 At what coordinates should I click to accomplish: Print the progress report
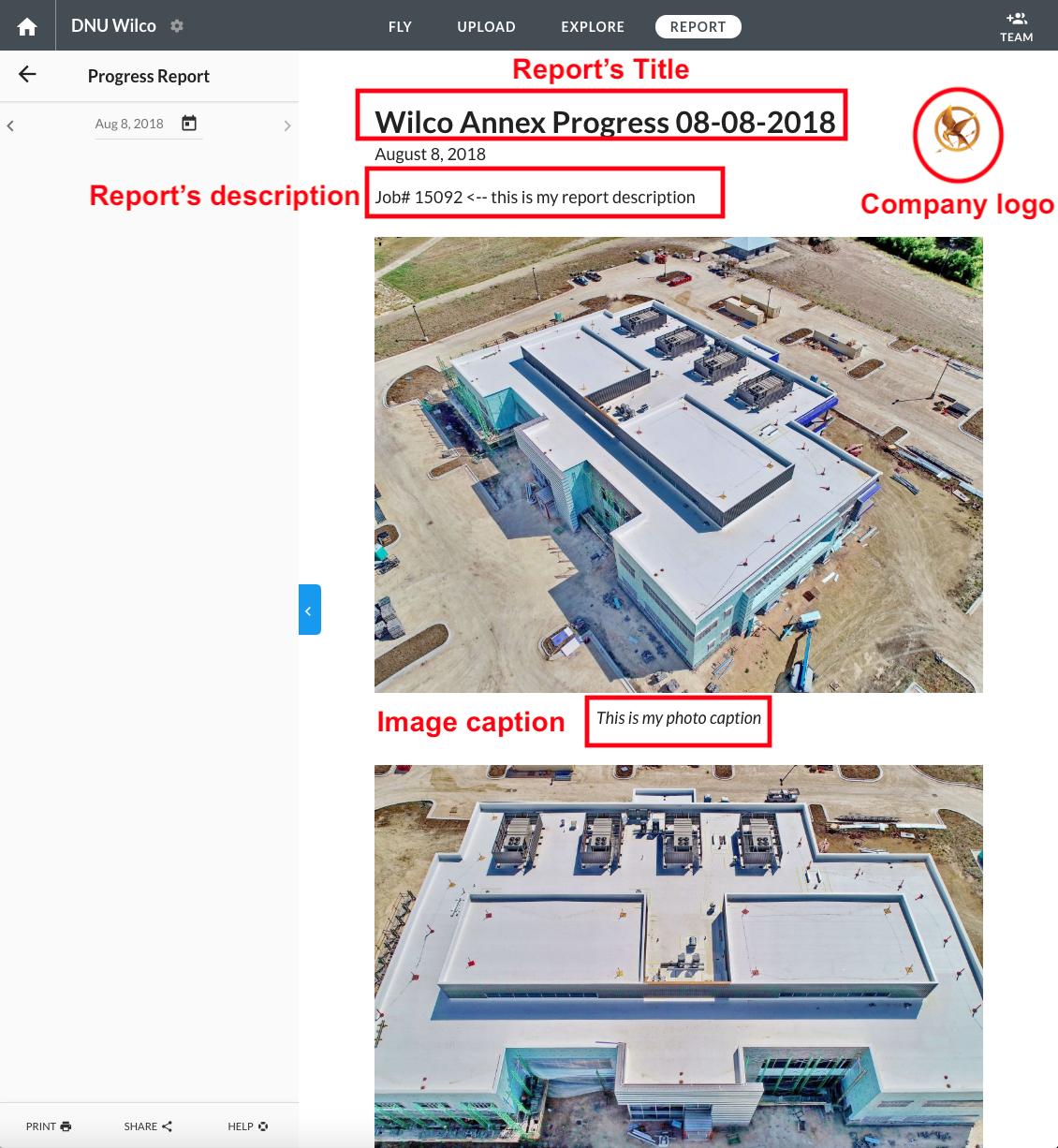point(49,1126)
